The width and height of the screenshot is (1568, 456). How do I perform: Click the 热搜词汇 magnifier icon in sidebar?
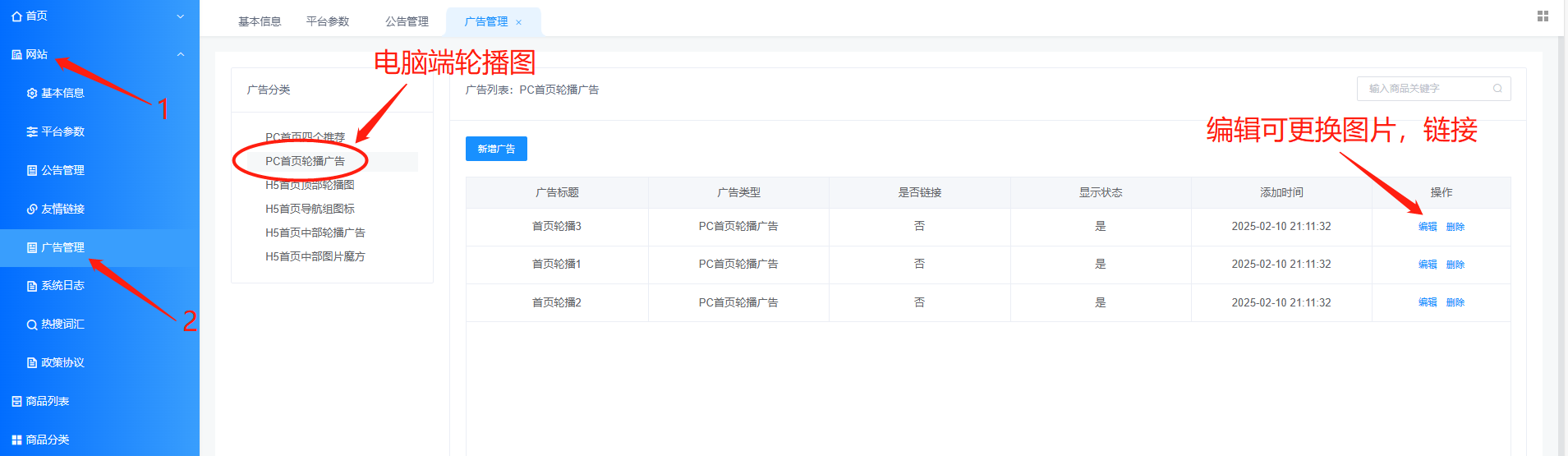[32, 325]
